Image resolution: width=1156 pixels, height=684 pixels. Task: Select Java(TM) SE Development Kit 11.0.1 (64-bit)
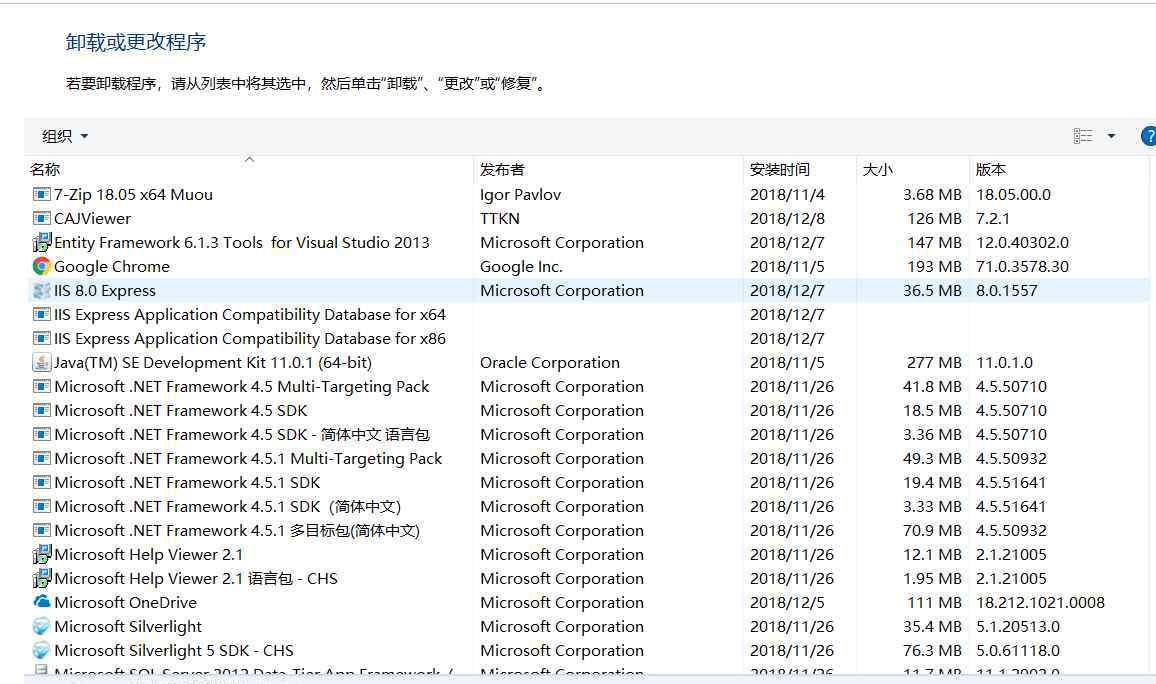pos(213,363)
